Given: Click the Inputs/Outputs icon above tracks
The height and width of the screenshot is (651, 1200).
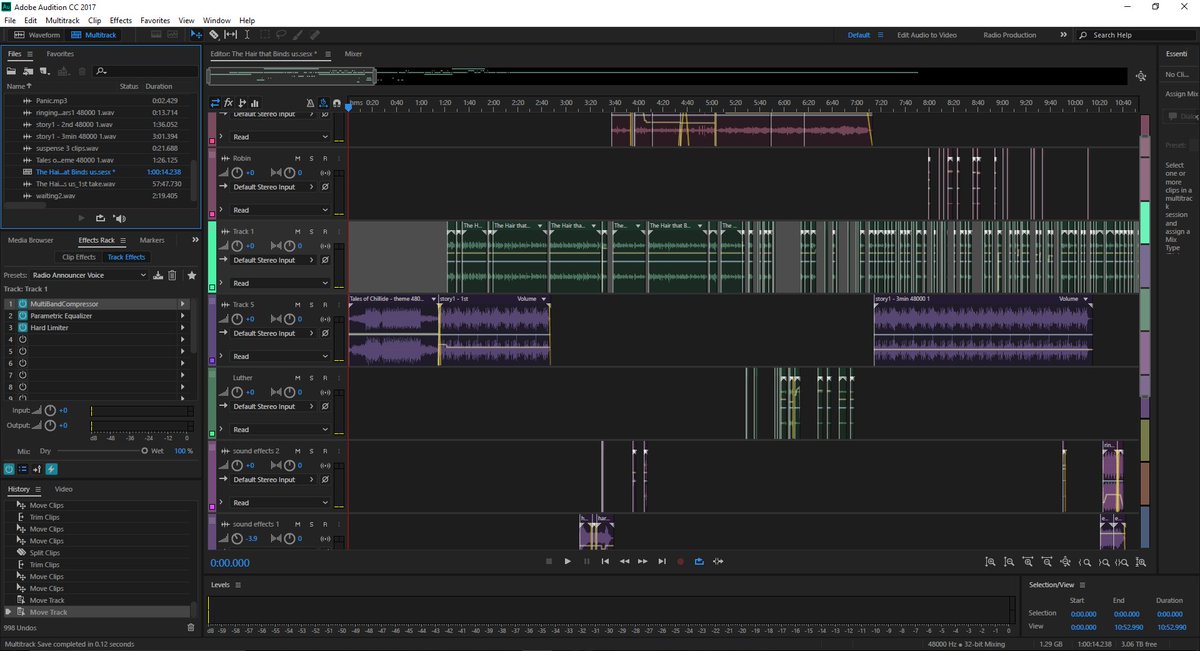Looking at the screenshot, I should pyautogui.click(x=215, y=103).
